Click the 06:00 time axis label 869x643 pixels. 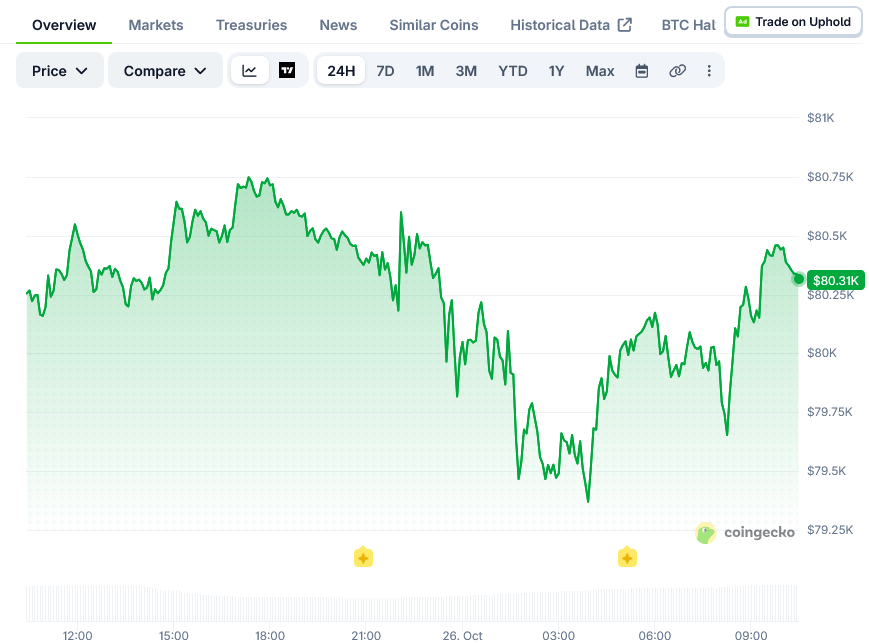655,635
